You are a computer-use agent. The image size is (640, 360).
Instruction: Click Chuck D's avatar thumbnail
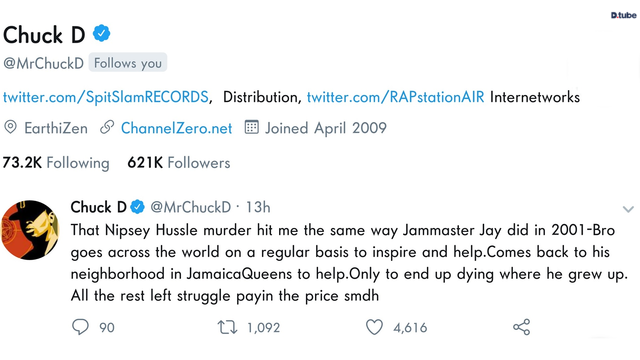pos(30,230)
